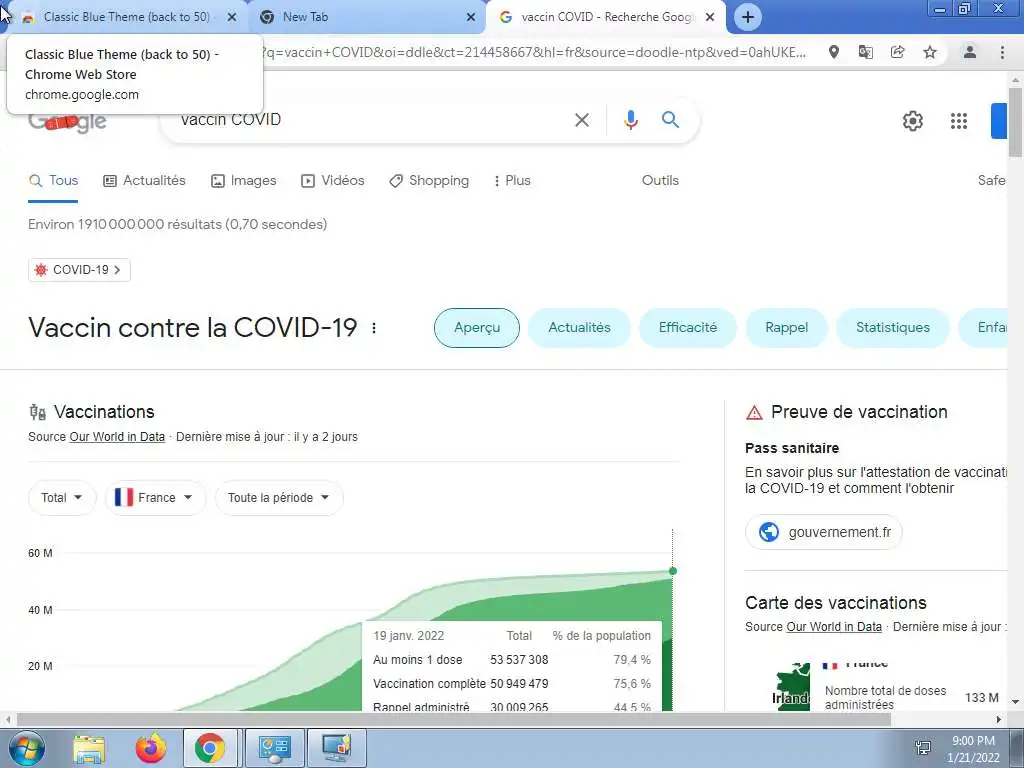Viewport: 1024px width, 768px height.
Task: Open Windows Start menu orb
Action: click(27, 748)
